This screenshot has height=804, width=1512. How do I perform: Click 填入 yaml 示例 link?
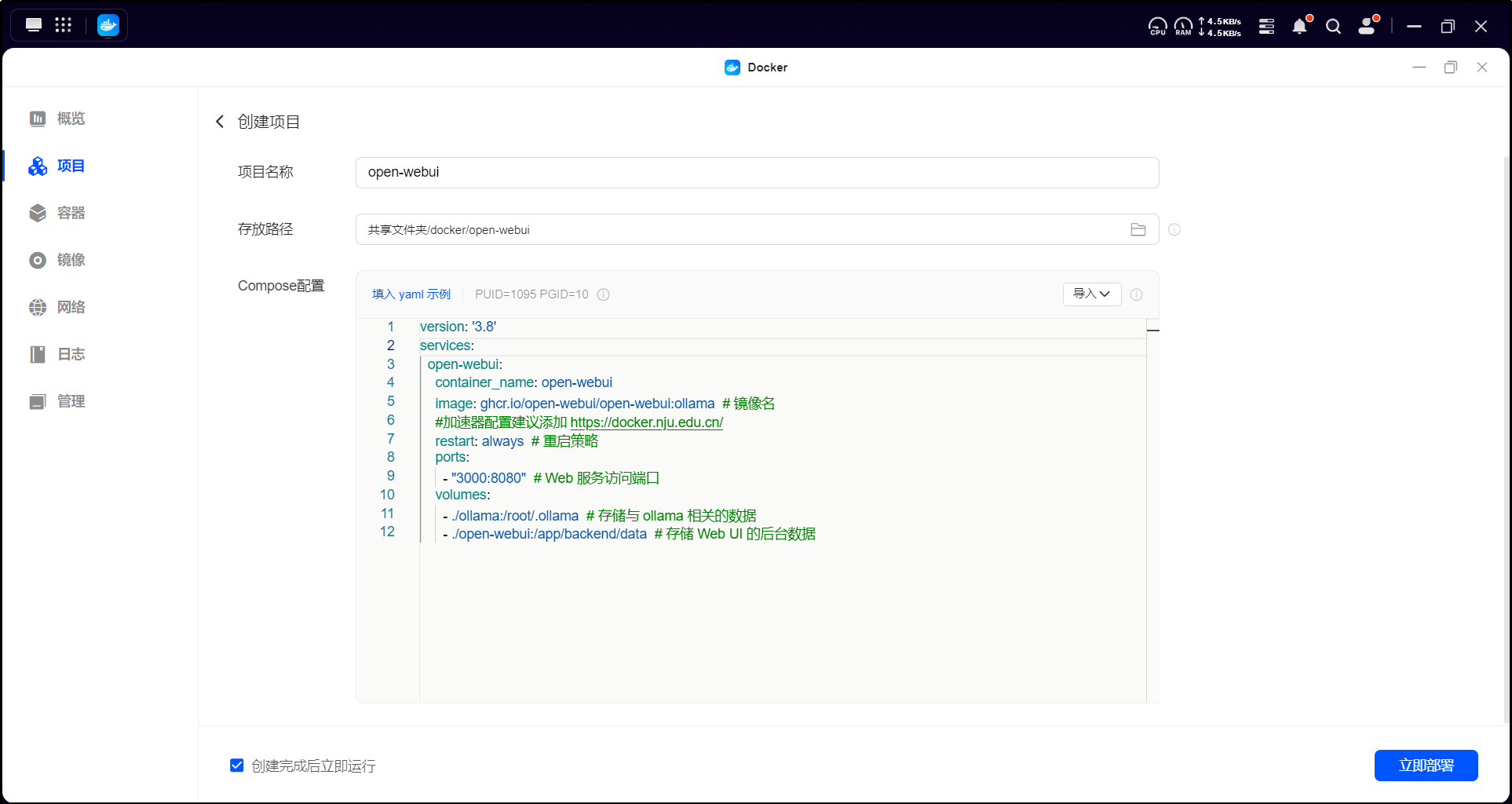click(411, 294)
